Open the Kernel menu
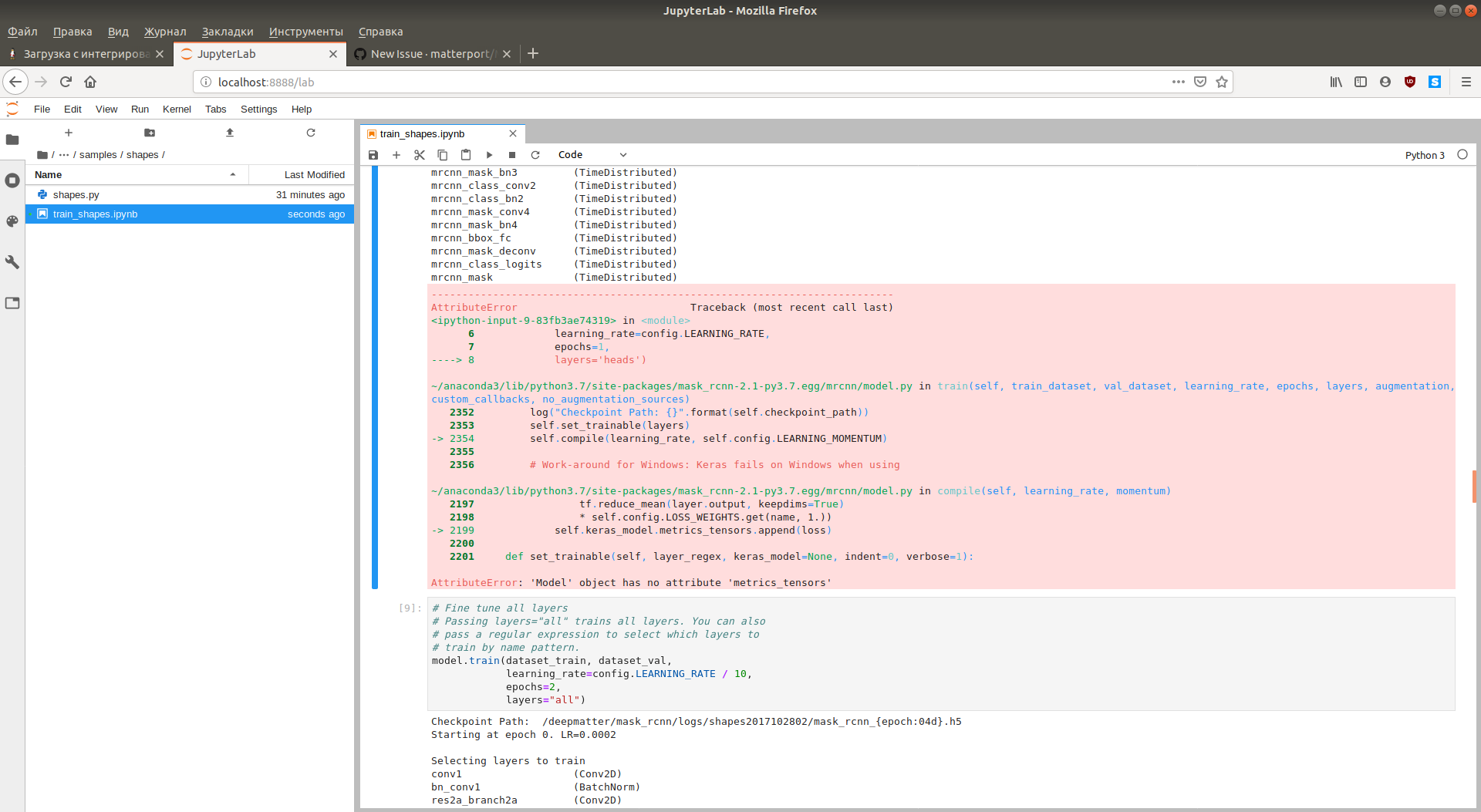Viewport: 1481px width, 812px height. 177,110
